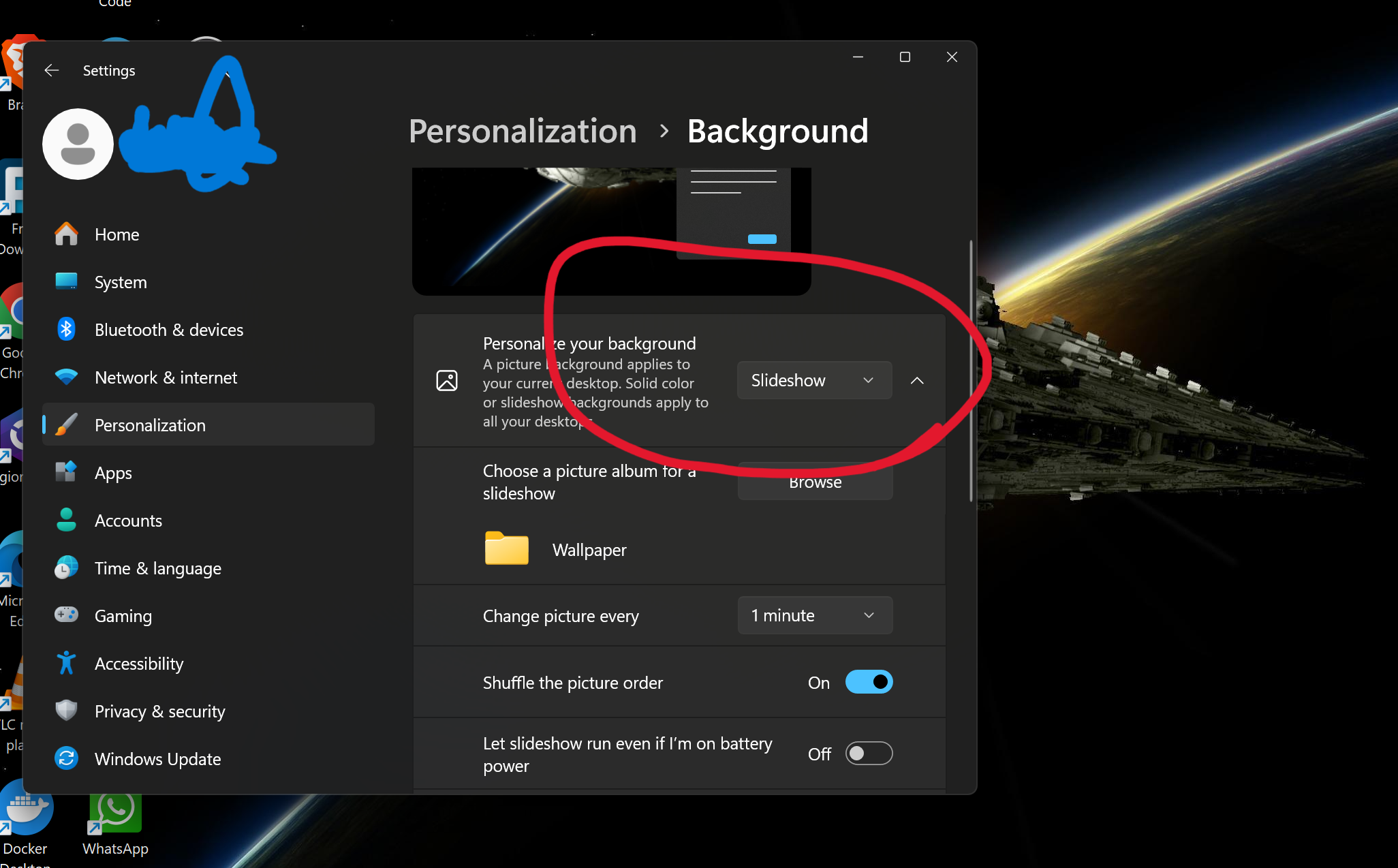Toggle Shuffle the picture order switch
The height and width of the screenshot is (868, 1398).
(x=869, y=682)
